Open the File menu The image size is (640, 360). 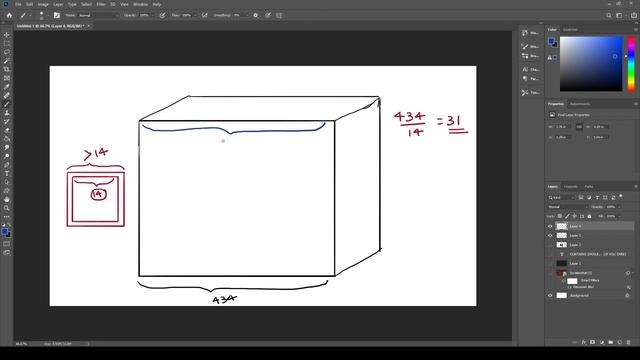click(x=18, y=4)
